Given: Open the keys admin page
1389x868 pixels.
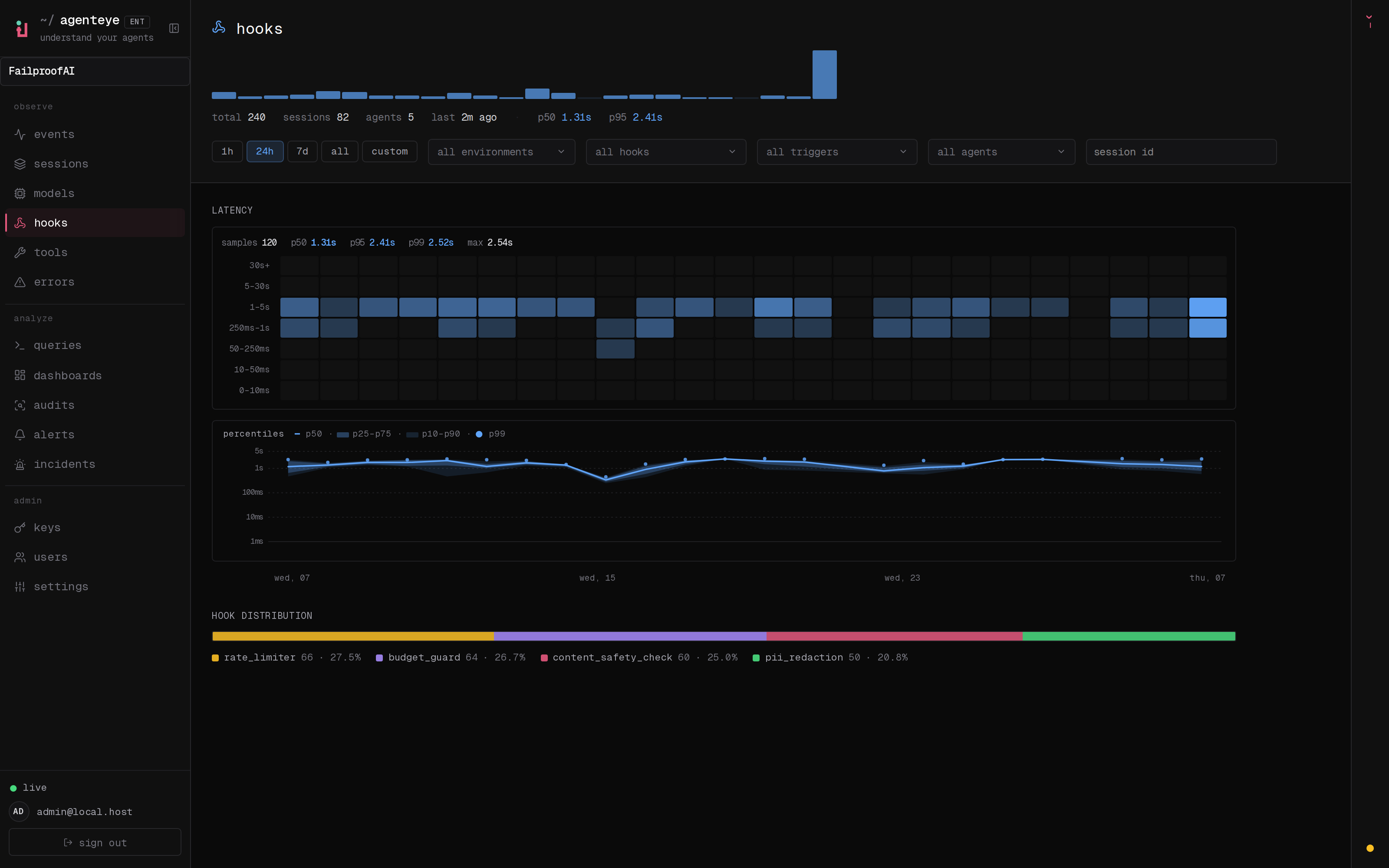Looking at the screenshot, I should (95, 528).
